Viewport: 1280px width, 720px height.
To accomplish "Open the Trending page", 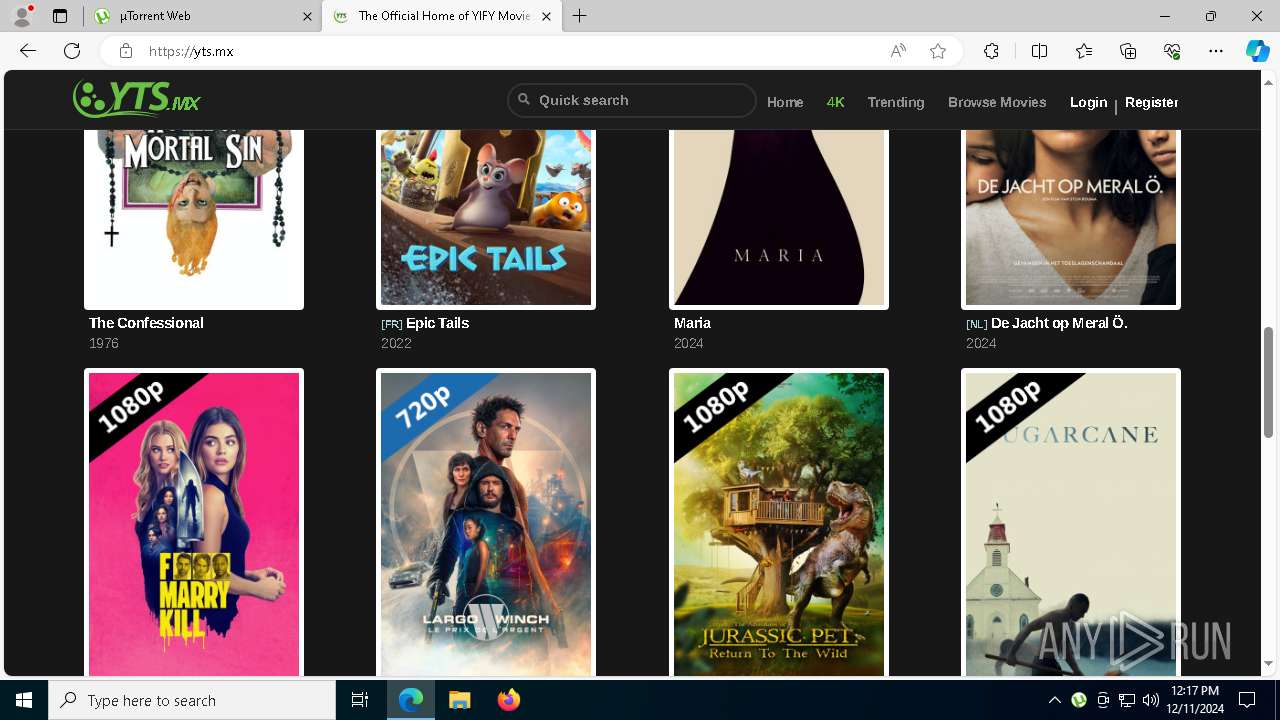I will (896, 102).
